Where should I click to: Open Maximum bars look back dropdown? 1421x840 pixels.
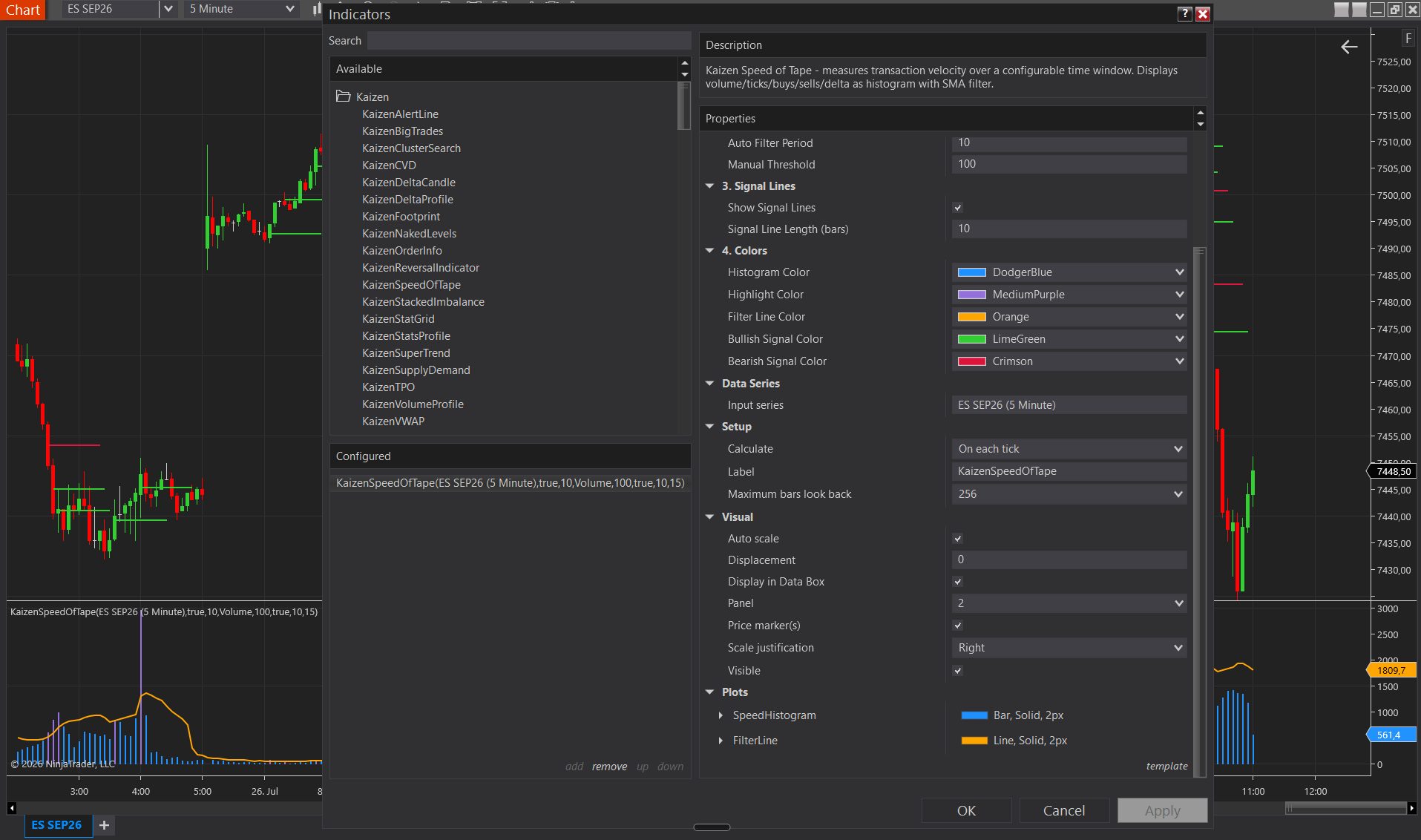coord(1069,494)
